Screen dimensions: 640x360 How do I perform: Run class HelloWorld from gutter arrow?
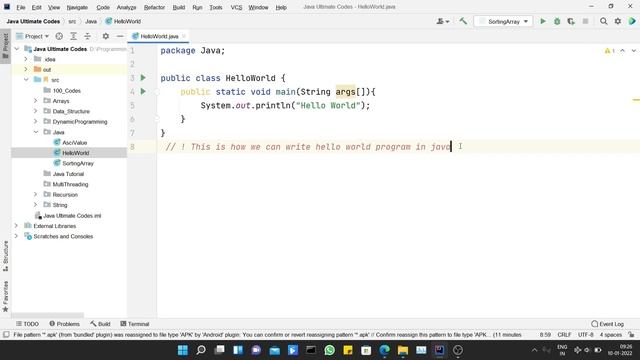click(x=143, y=78)
